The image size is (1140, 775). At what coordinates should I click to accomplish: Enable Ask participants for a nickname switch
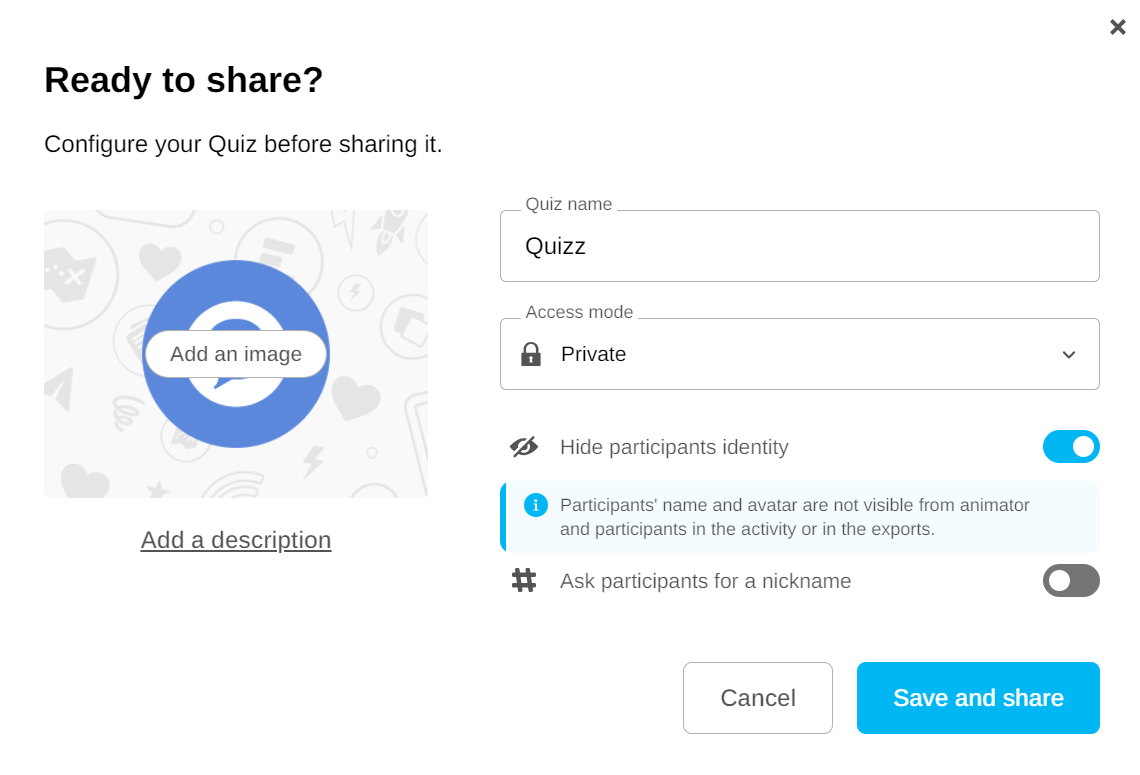coord(1071,581)
